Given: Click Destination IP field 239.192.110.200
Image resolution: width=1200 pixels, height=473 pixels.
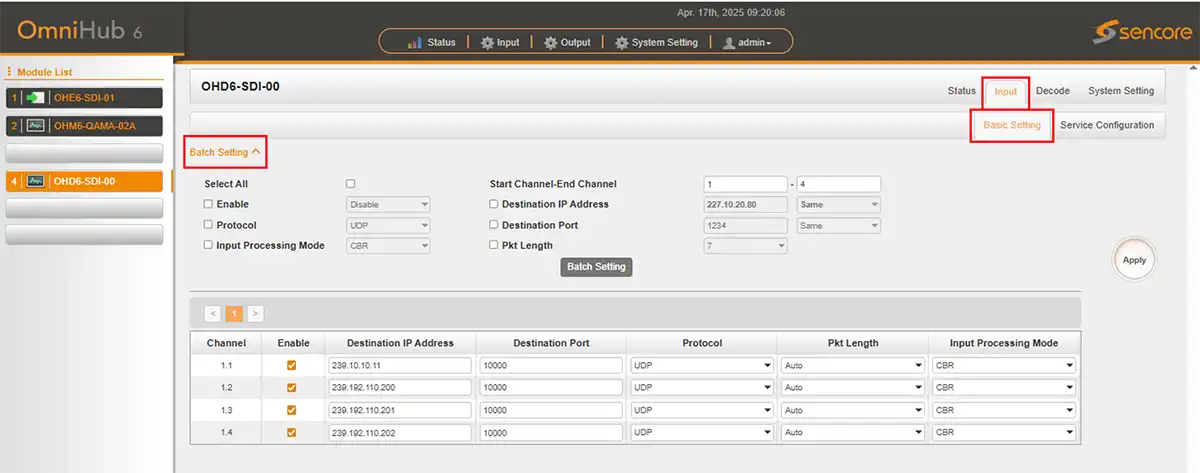Looking at the screenshot, I should click(x=400, y=388).
